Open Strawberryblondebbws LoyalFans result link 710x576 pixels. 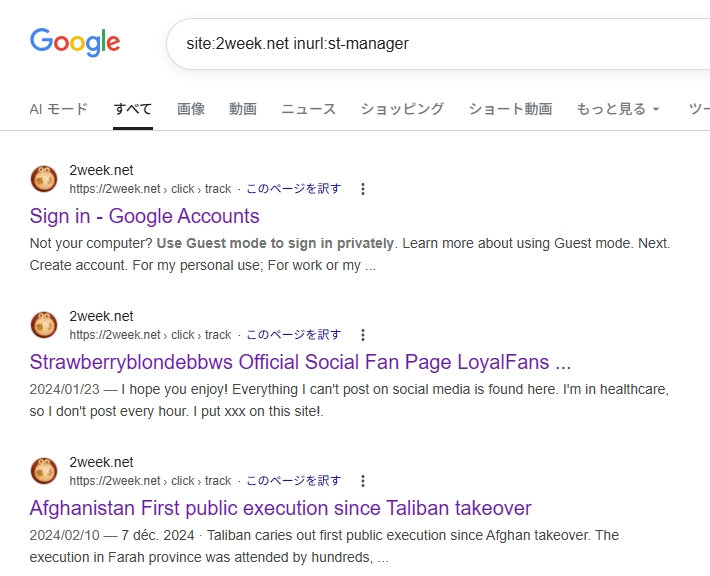[300, 362]
